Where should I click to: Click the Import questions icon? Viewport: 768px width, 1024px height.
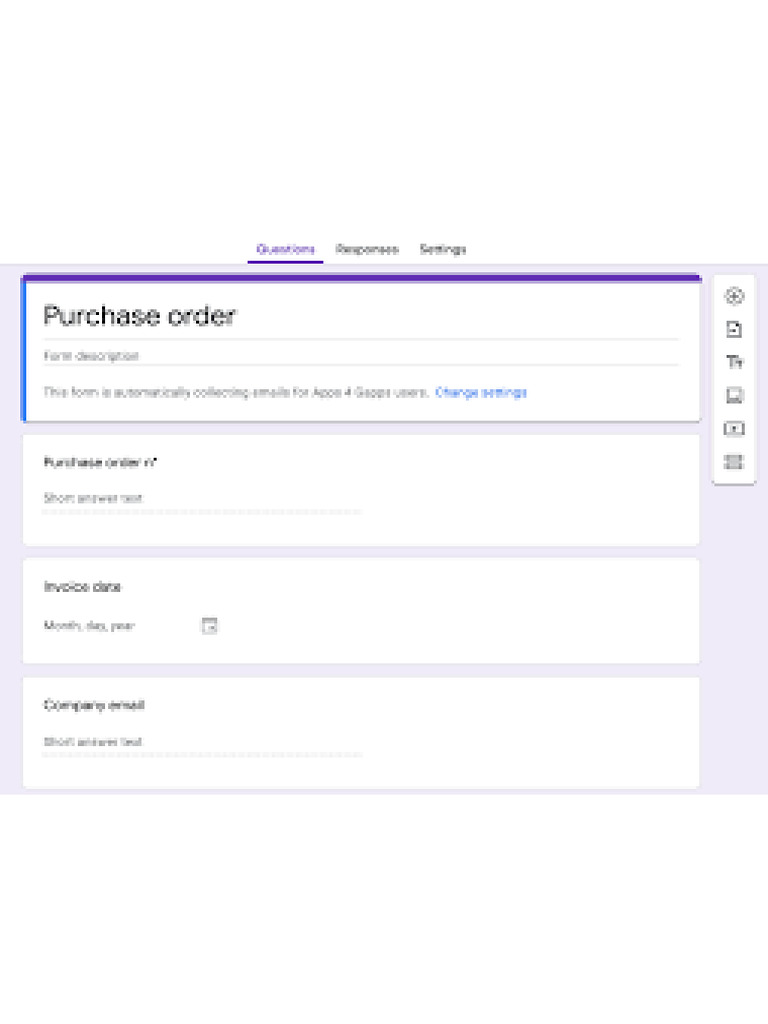pyautogui.click(x=734, y=329)
